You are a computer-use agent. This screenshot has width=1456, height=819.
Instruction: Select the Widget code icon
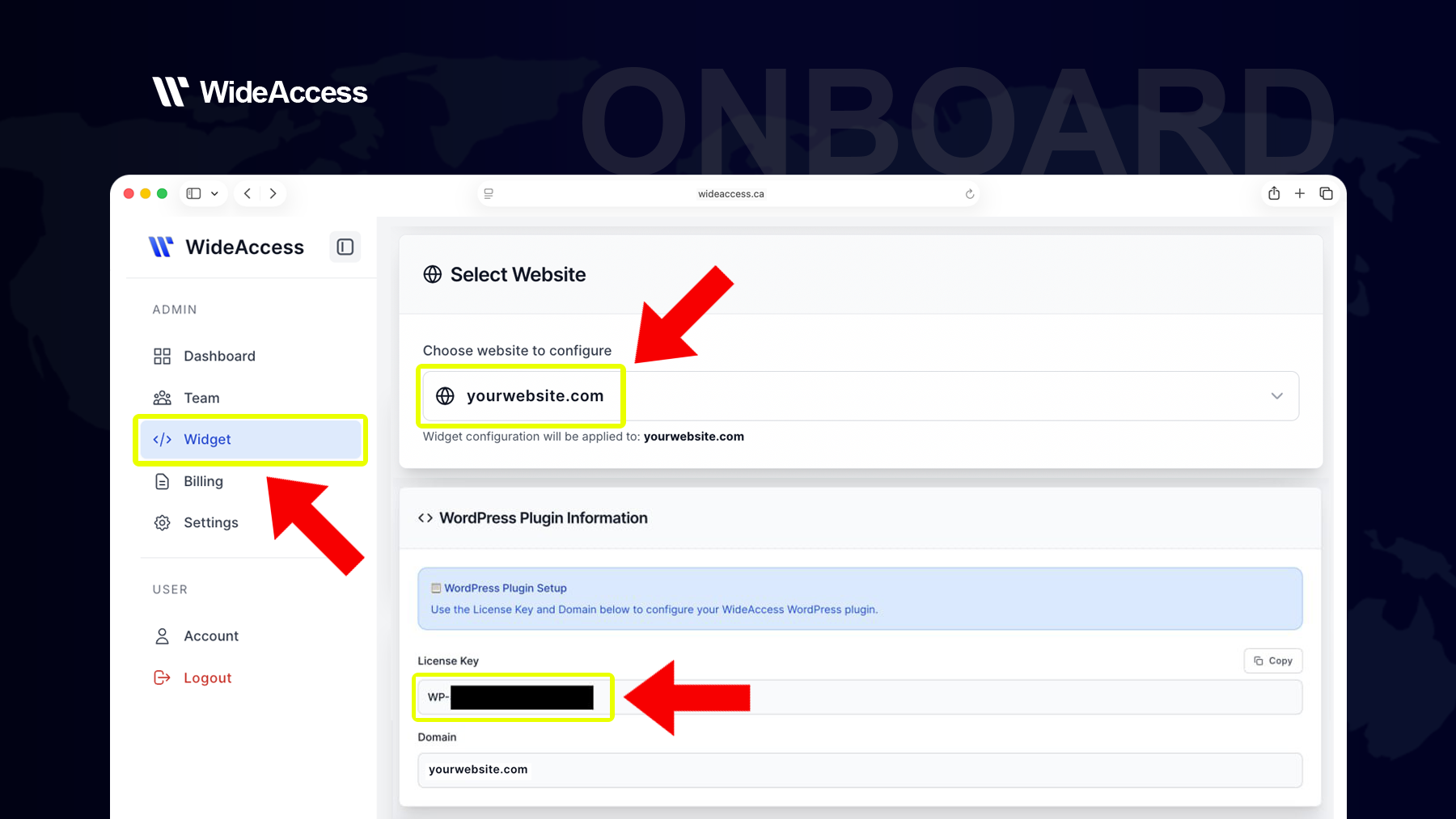(162, 439)
